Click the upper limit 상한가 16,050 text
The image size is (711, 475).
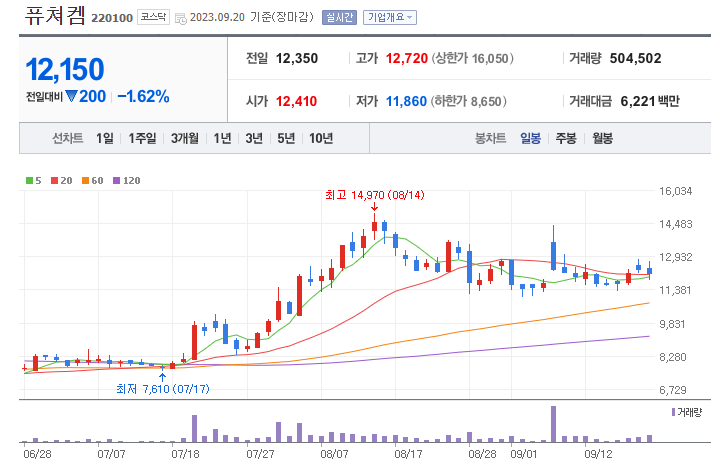point(472,58)
